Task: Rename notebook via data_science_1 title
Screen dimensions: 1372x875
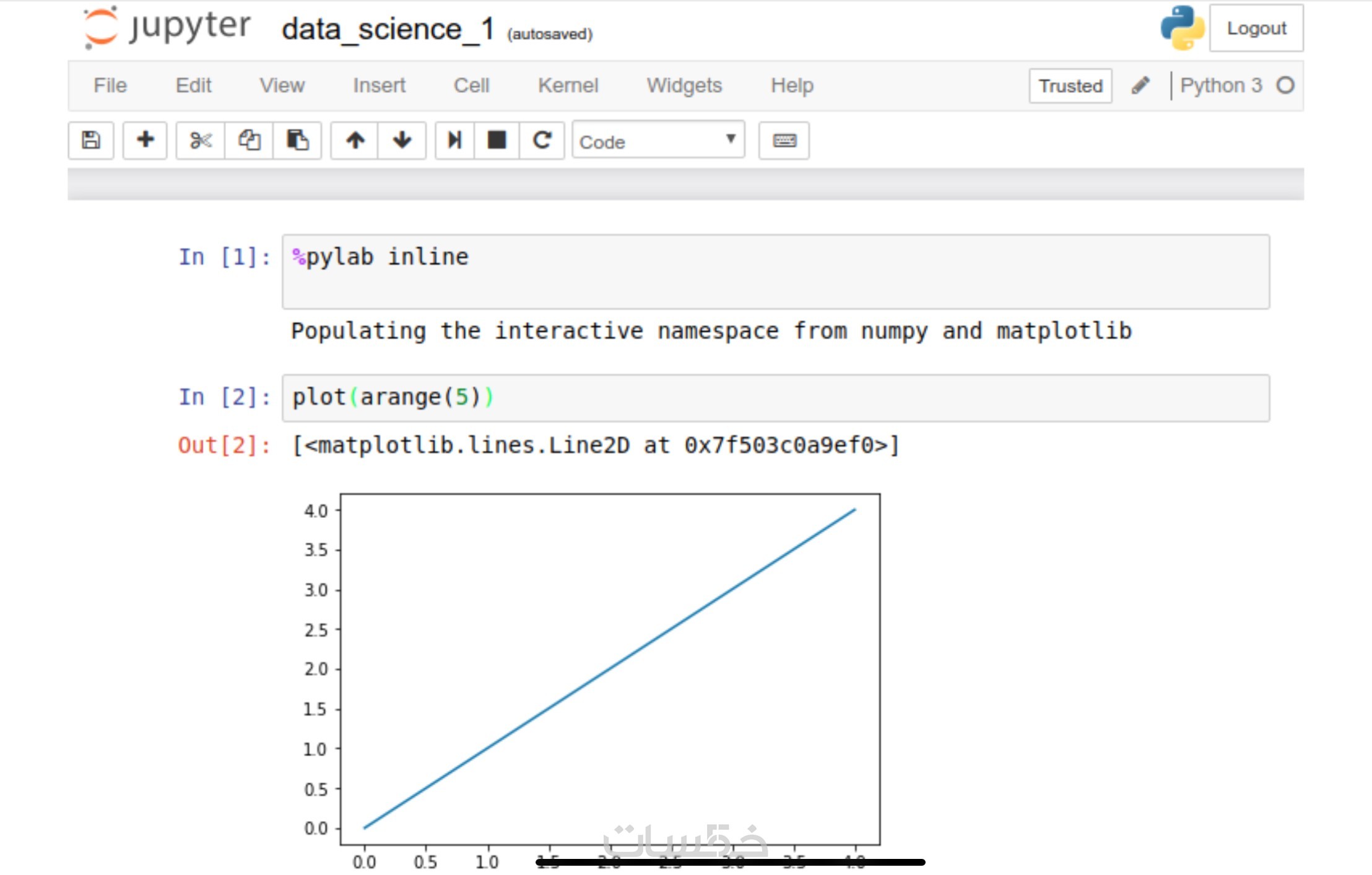Action: tap(388, 30)
